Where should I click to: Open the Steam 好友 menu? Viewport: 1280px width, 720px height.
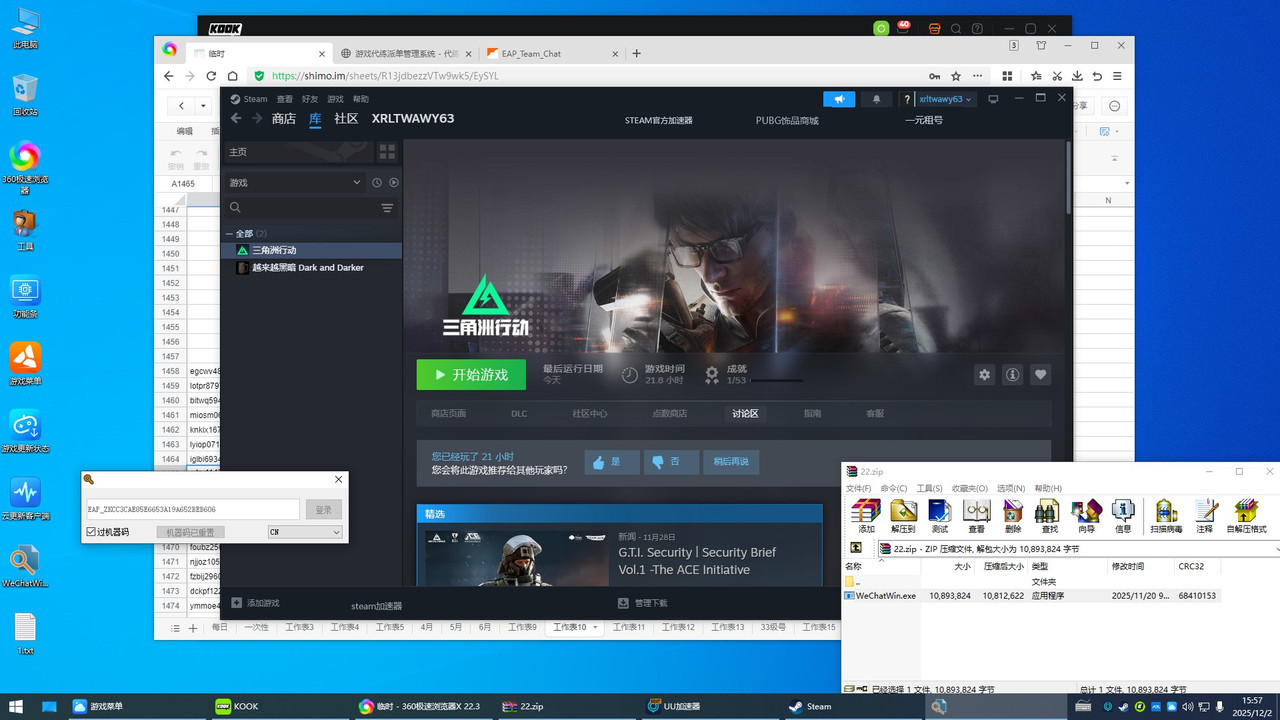(310, 99)
